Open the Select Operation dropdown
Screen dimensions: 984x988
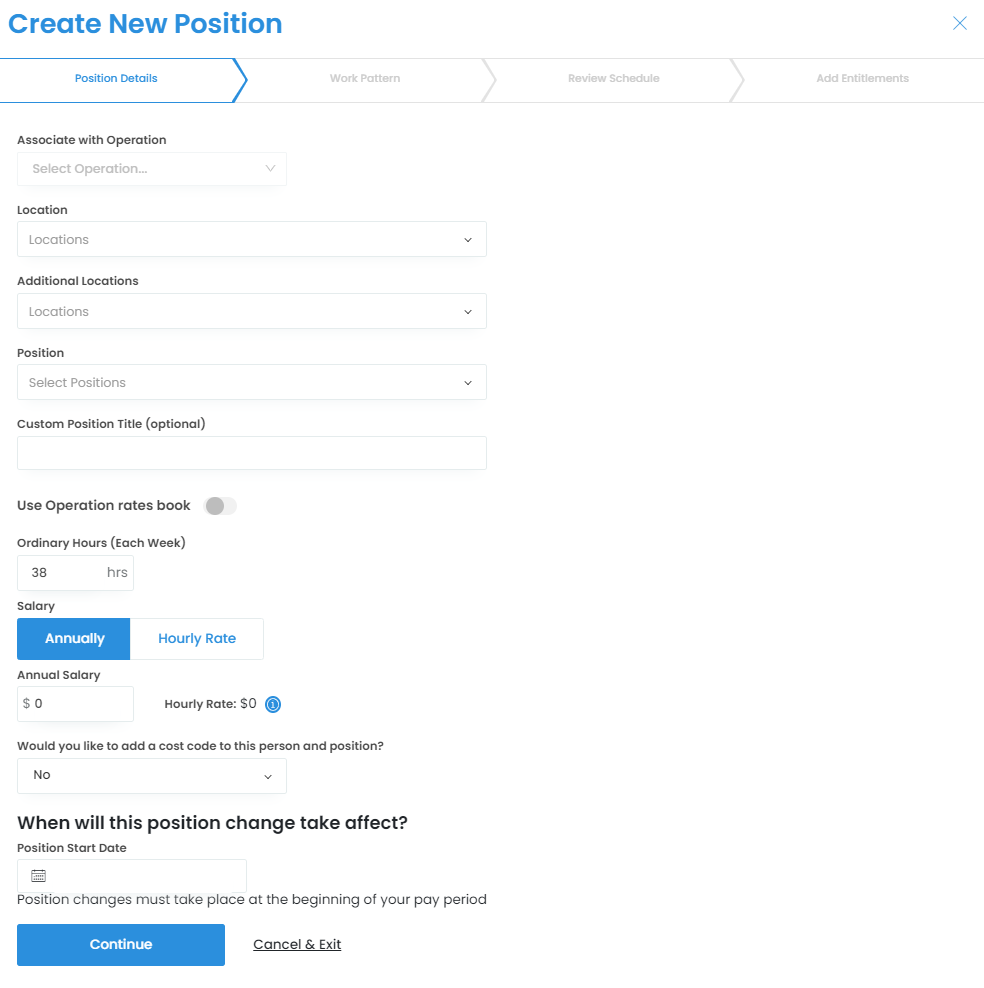pyautogui.click(x=152, y=169)
